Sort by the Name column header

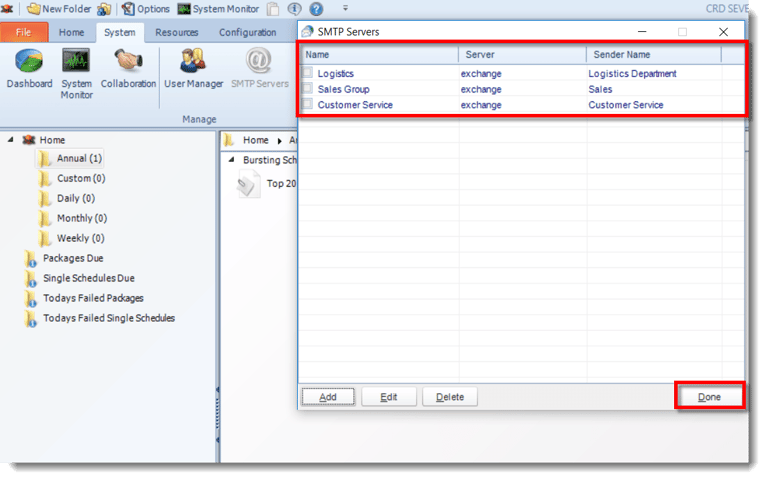click(x=379, y=55)
